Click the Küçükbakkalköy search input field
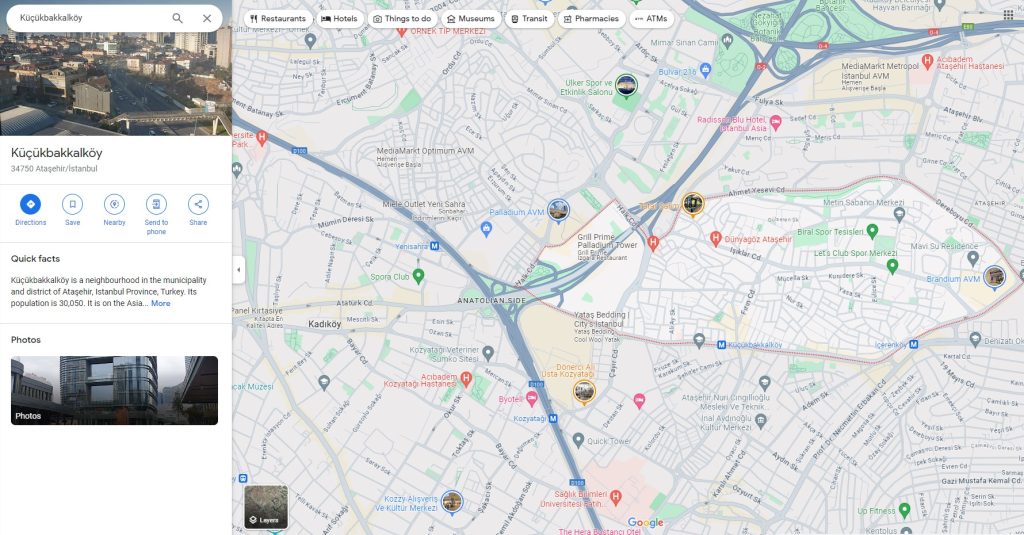 pos(91,18)
